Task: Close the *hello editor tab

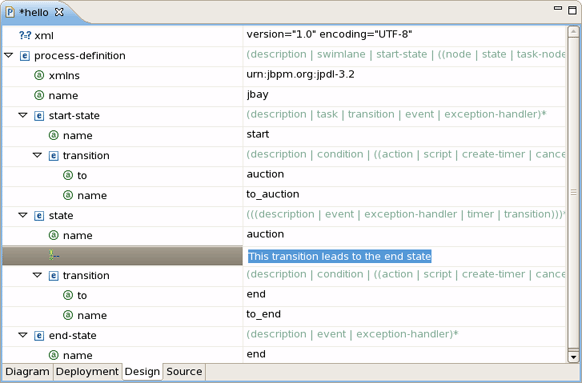Action: 59,12
